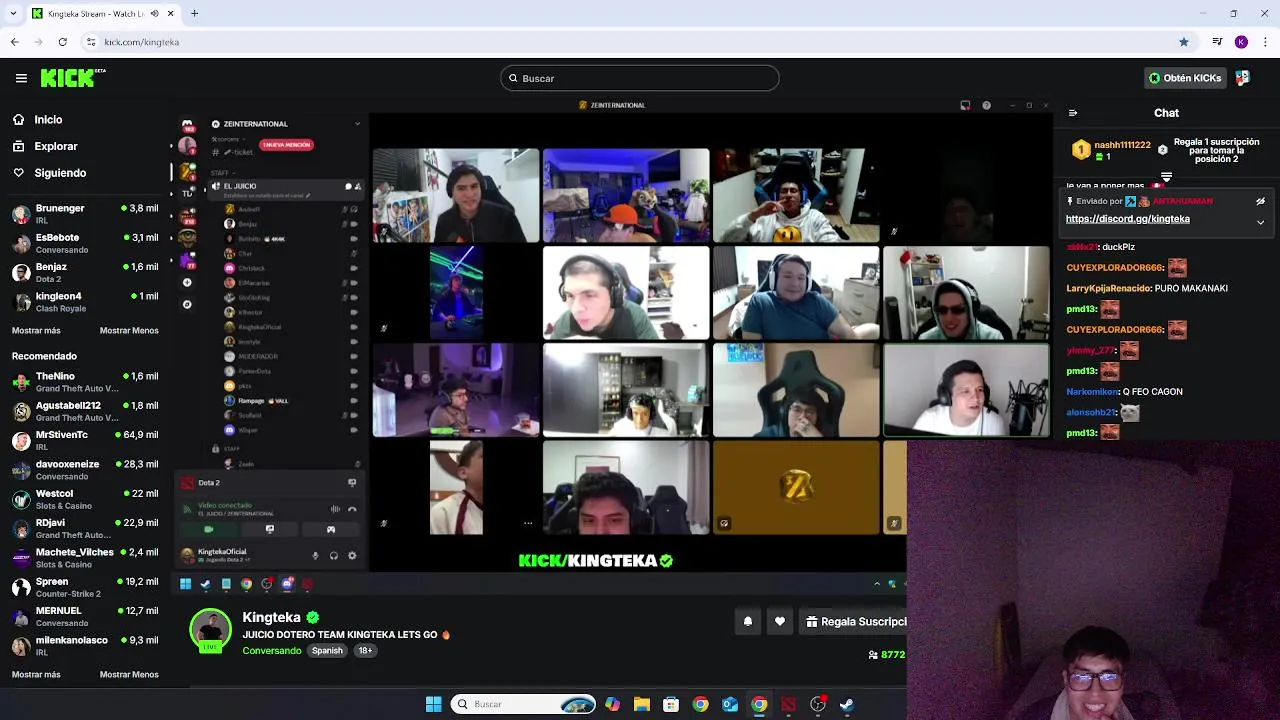
Task: Open the profile avatar in Kick header
Action: (1242, 78)
